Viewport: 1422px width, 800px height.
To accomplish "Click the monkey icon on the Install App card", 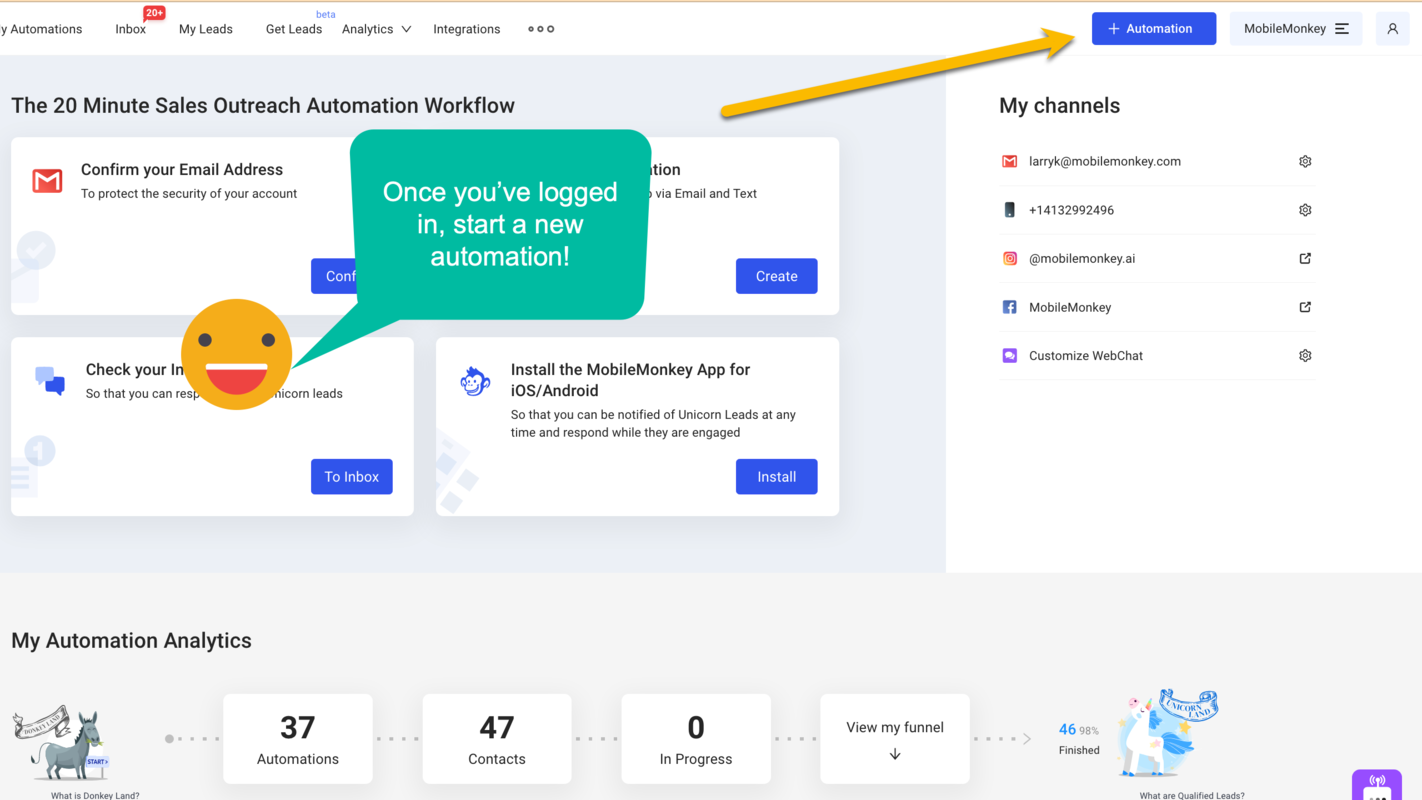I will [x=475, y=381].
